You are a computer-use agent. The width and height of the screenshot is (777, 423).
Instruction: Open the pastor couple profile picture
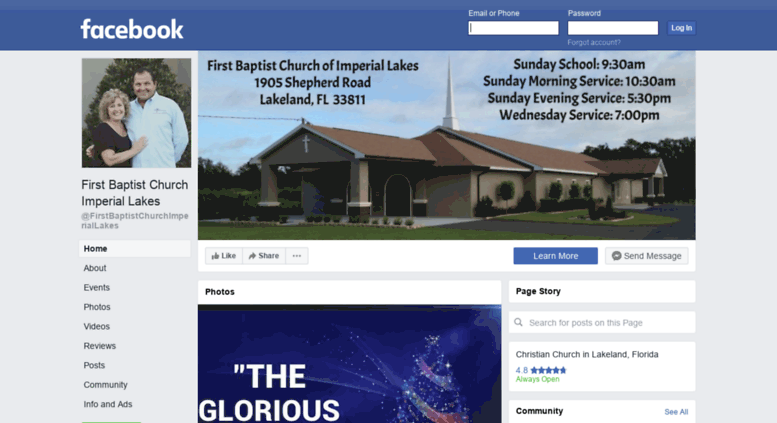tap(136, 113)
